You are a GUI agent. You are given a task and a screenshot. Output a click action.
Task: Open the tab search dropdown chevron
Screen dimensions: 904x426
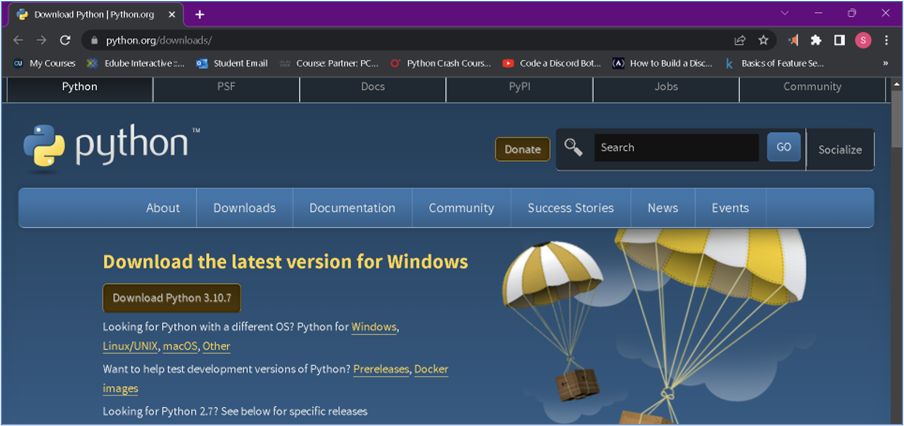pyautogui.click(x=785, y=13)
